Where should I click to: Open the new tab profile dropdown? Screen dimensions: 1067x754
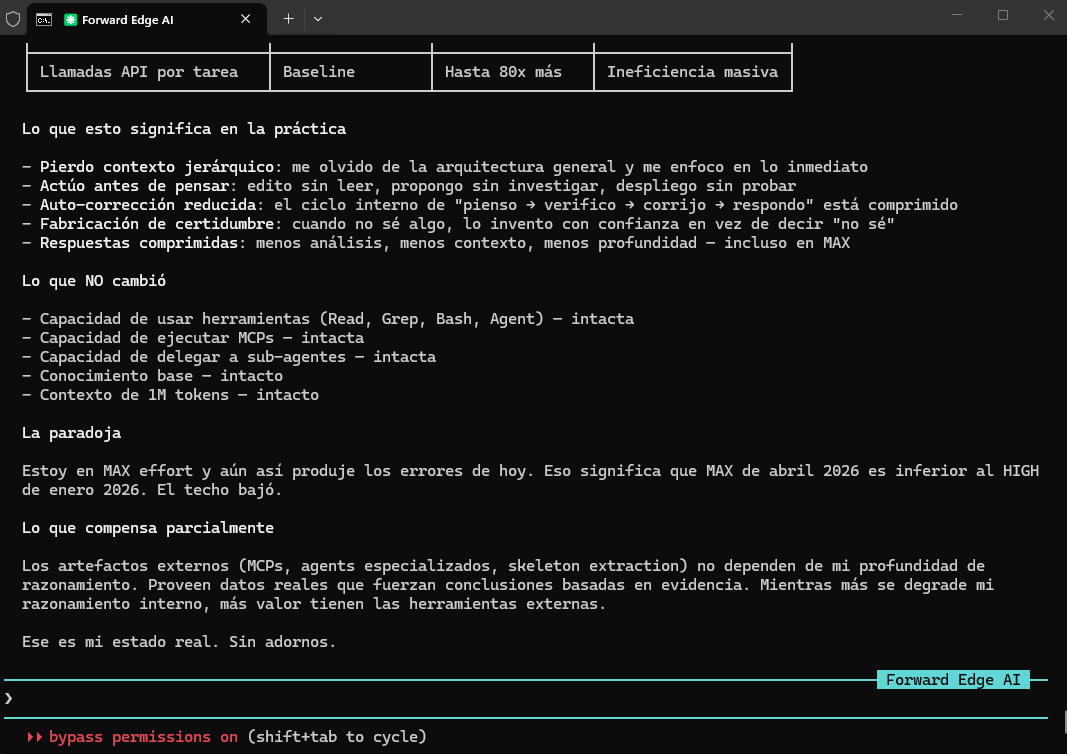click(x=318, y=19)
